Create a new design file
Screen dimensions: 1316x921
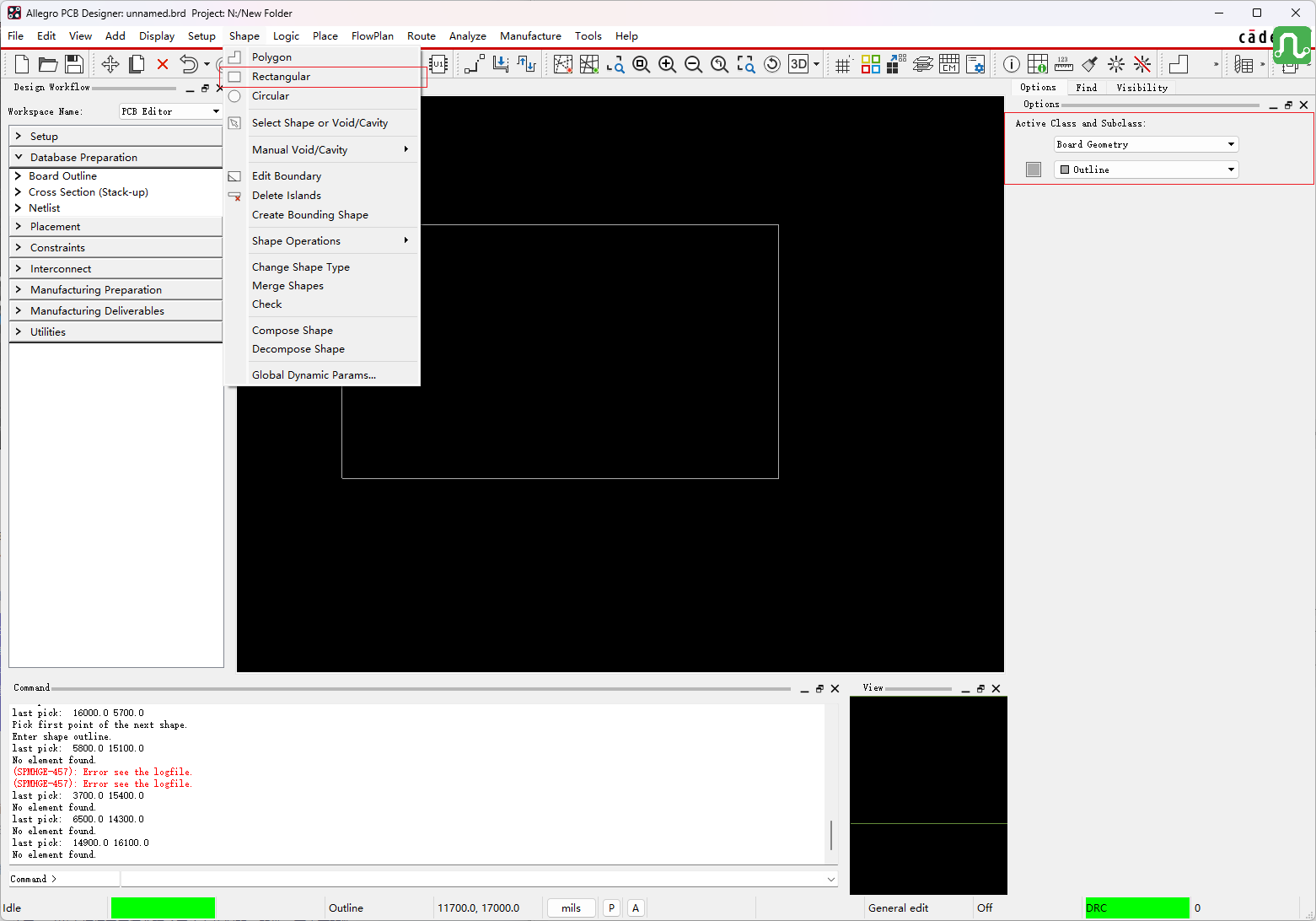pyautogui.click(x=23, y=64)
